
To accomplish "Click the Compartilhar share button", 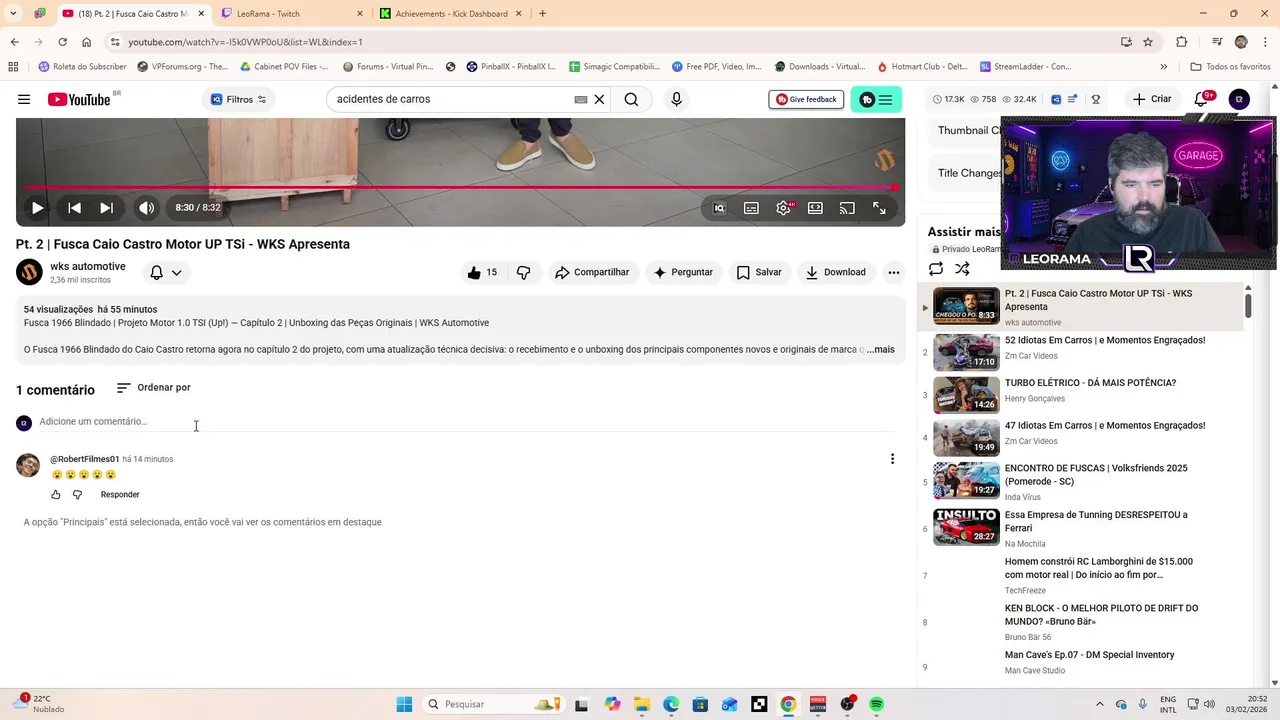I will point(592,272).
